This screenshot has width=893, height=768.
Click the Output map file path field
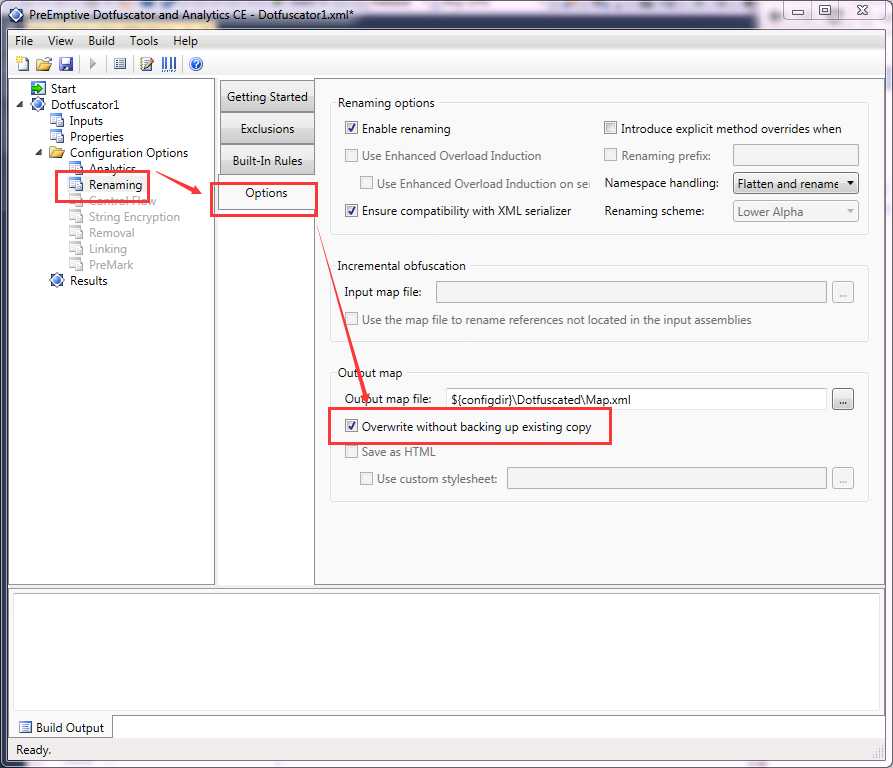636,399
